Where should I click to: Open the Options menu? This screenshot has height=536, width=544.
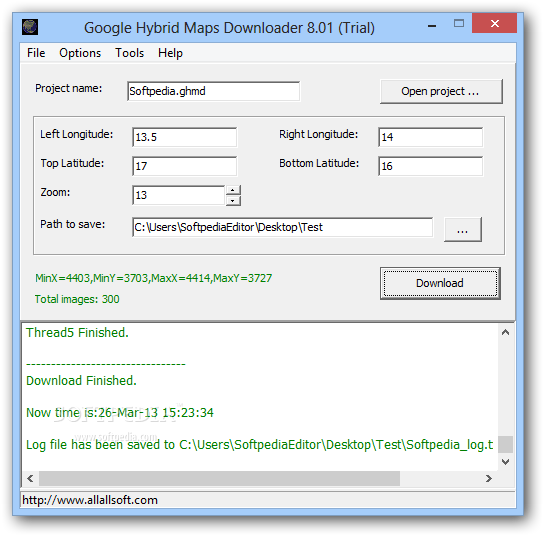80,53
